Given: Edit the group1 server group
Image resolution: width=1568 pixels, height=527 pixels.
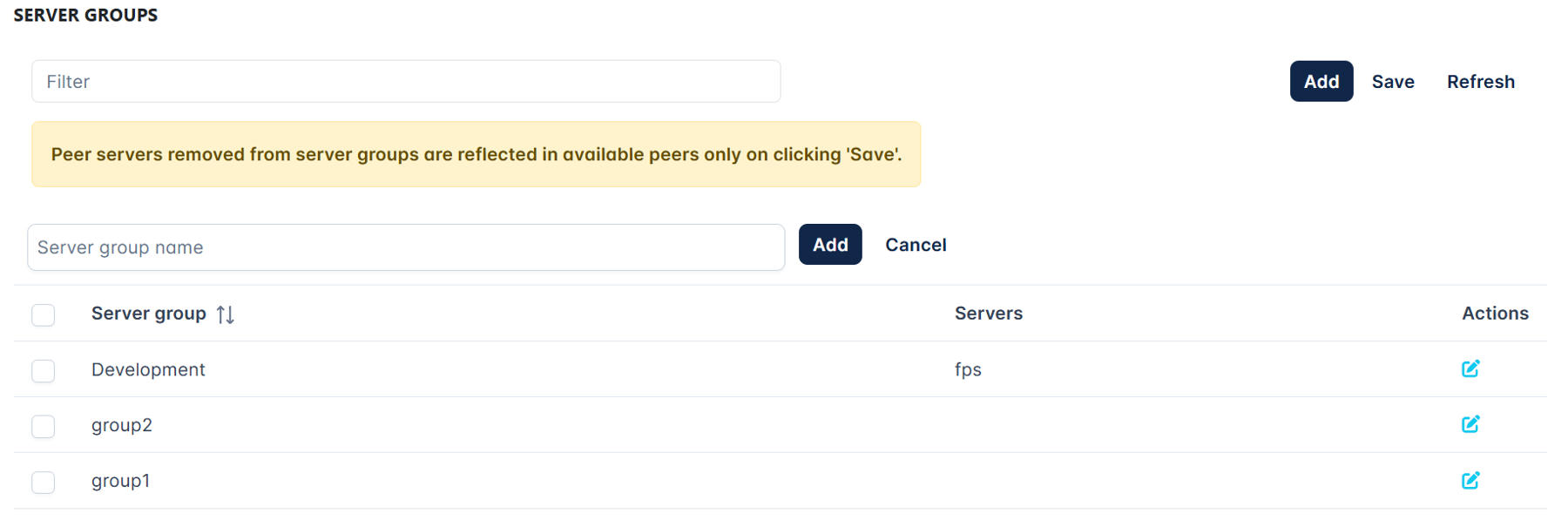Looking at the screenshot, I should 1470,480.
